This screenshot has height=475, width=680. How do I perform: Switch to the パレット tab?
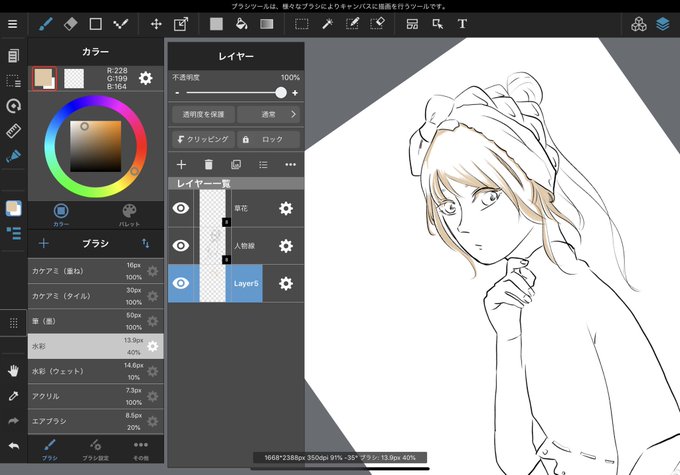point(129,215)
